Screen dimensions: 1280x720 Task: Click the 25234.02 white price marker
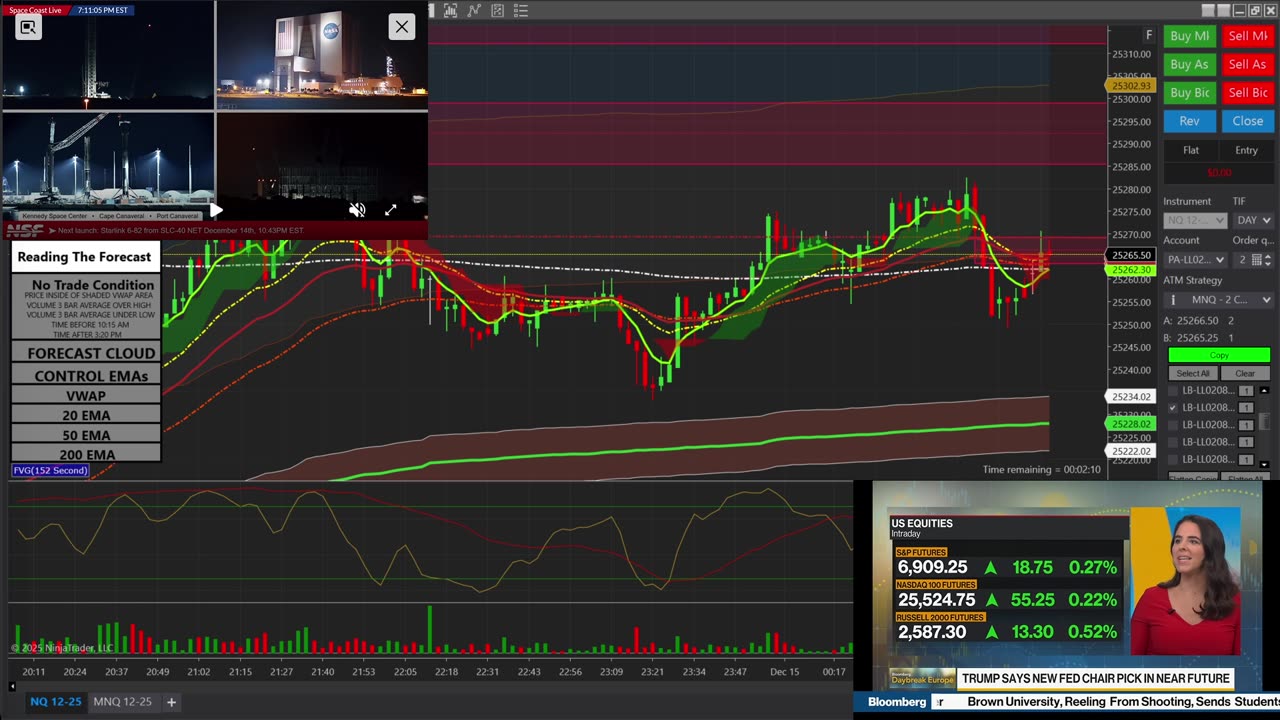click(1131, 397)
